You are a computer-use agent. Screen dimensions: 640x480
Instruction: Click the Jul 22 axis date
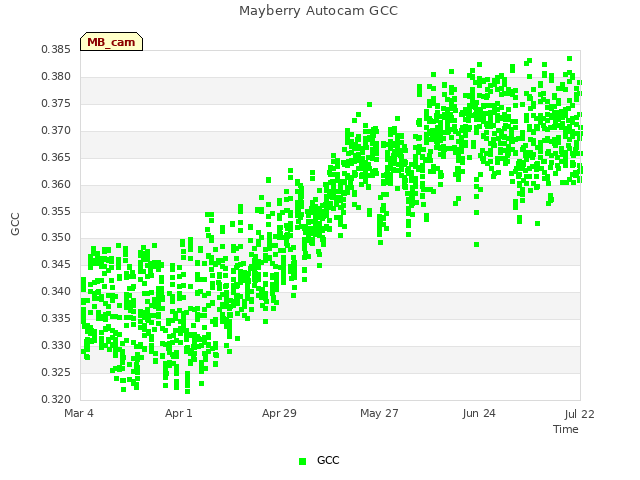coord(580,414)
